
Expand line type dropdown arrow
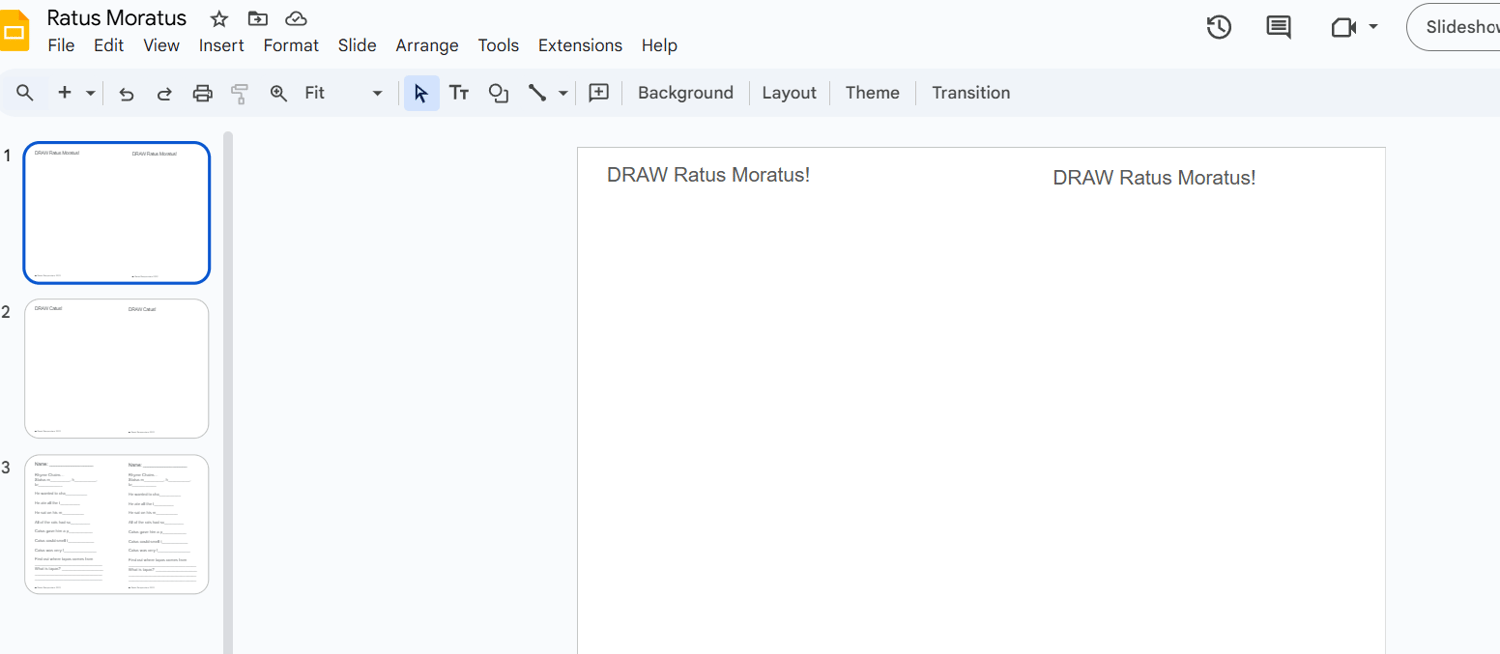pyautogui.click(x=563, y=93)
